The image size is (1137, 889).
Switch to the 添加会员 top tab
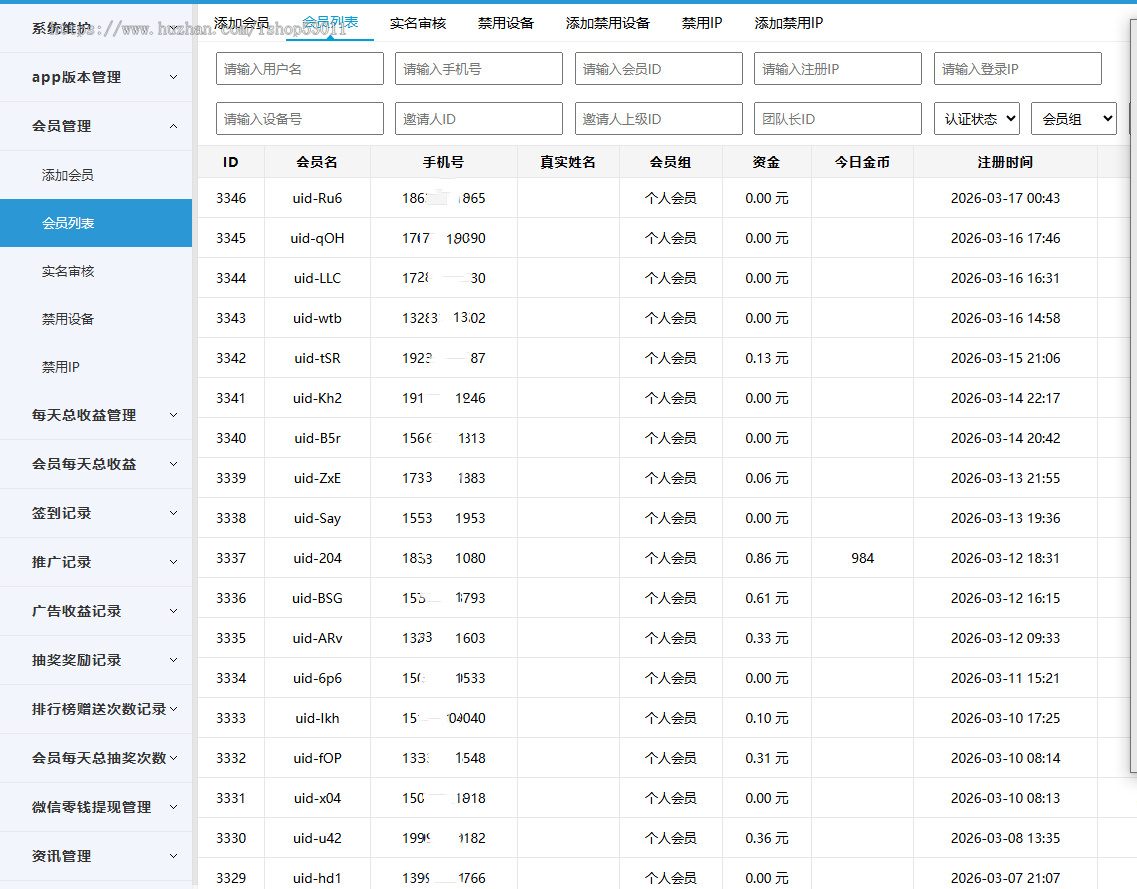241,23
